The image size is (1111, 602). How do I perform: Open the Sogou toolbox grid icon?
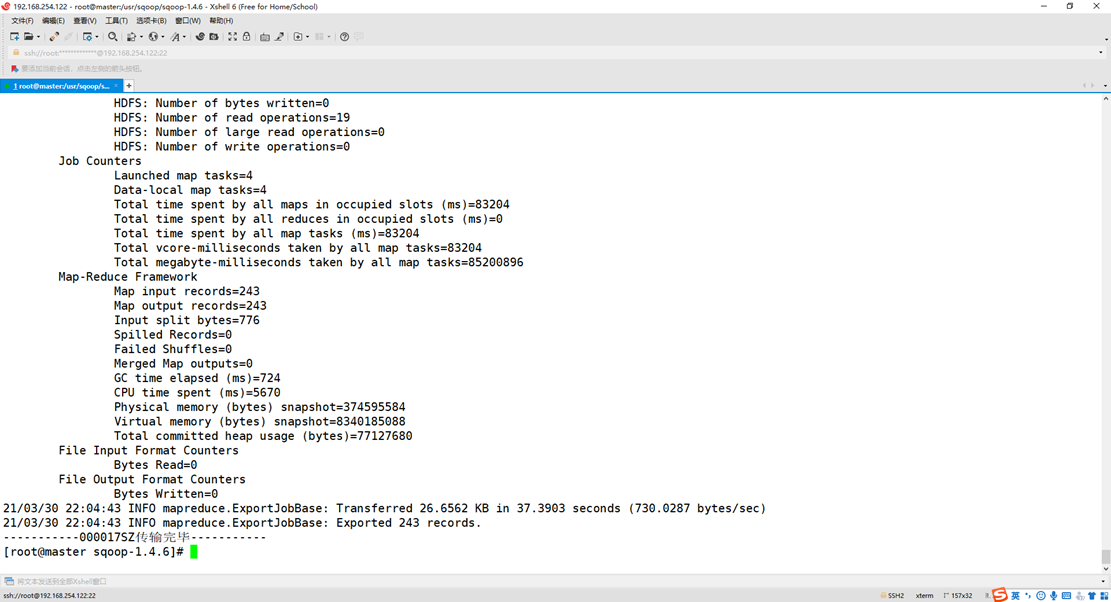[x=1104, y=596]
